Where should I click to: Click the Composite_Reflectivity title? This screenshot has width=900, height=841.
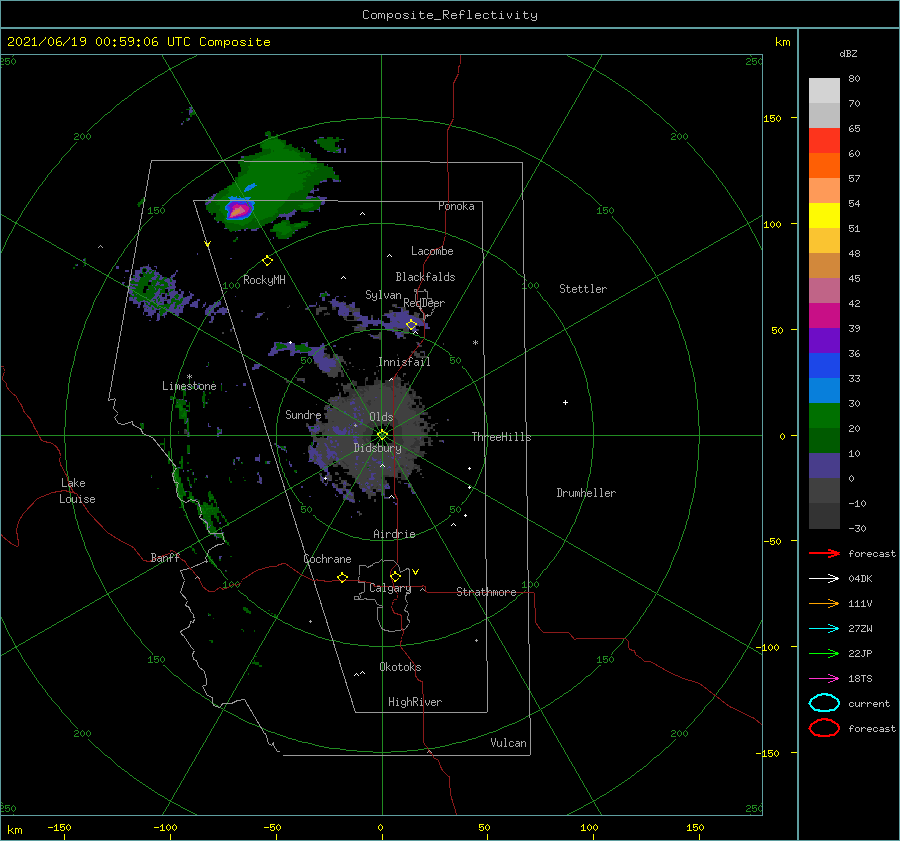(449, 15)
